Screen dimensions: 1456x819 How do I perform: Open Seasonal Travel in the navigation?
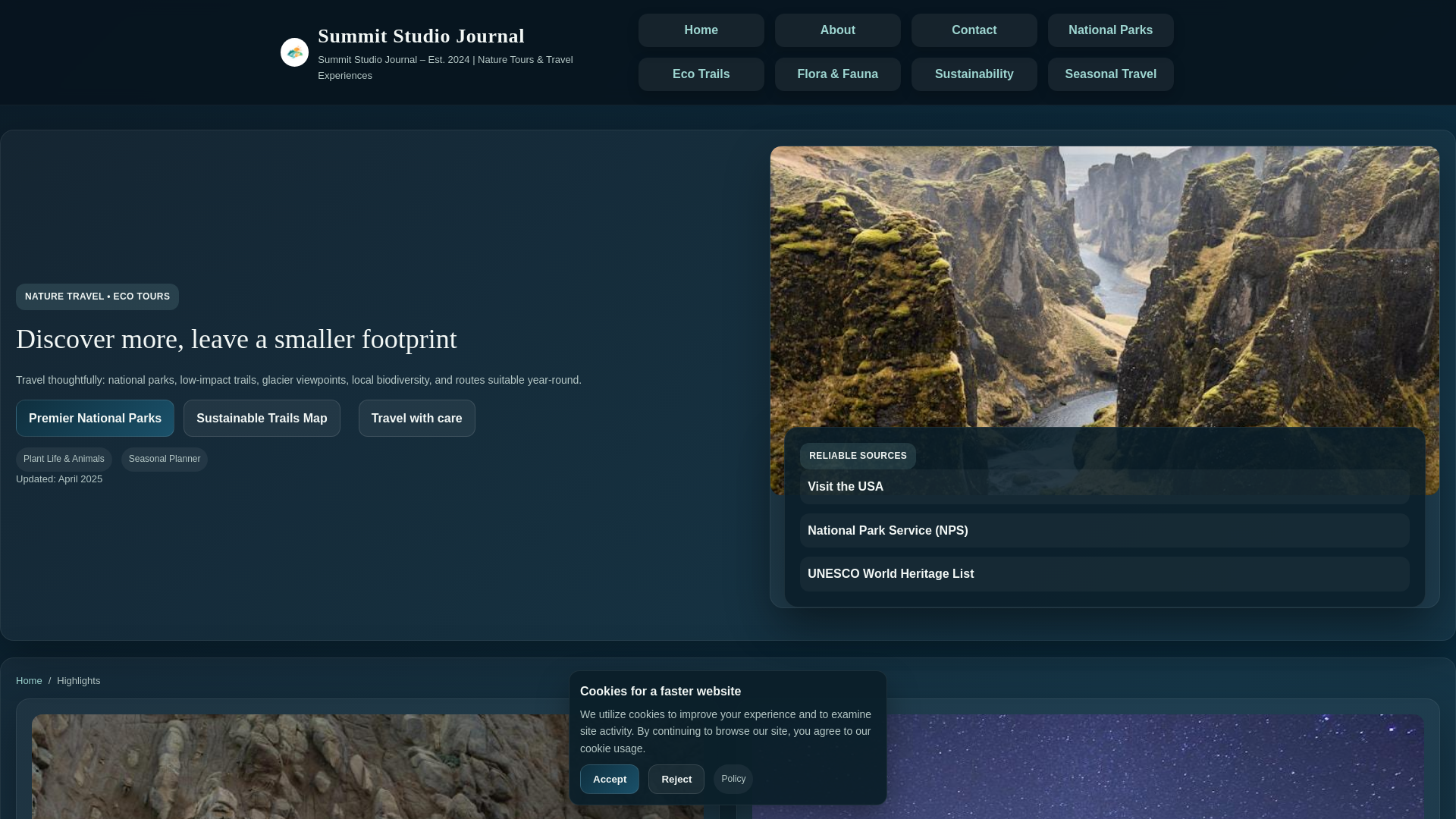1110,74
